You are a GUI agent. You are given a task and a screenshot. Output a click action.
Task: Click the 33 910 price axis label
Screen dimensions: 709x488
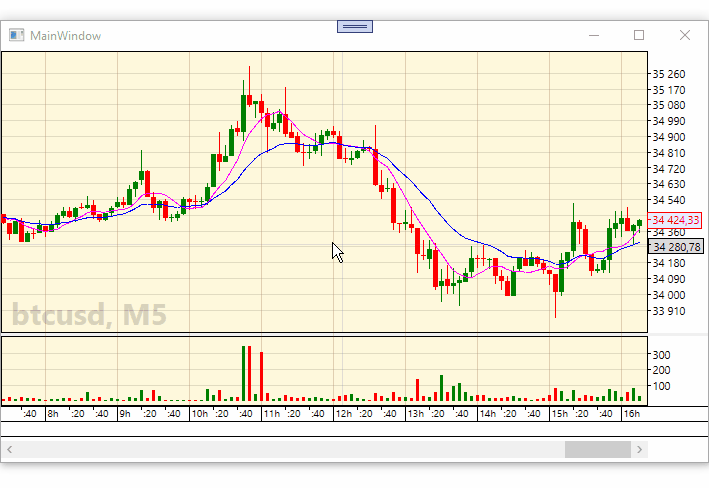coord(669,311)
